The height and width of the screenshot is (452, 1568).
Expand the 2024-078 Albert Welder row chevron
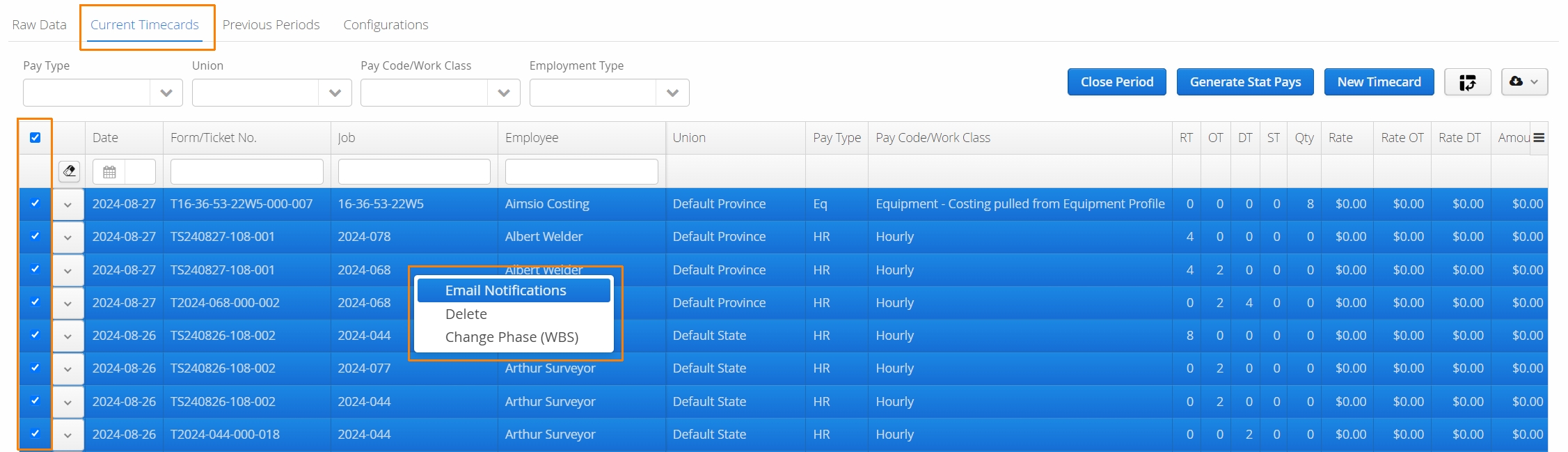[68, 237]
